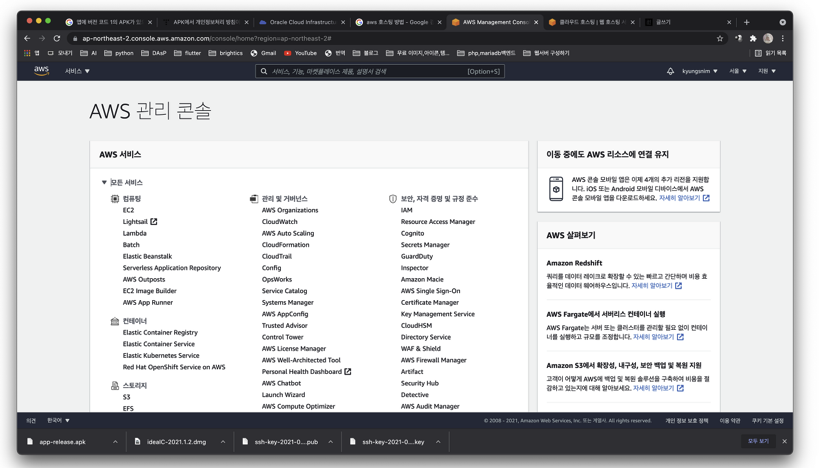Open the Seoul region dropdown
Screen dimensions: 819x468
coord(738,71)
